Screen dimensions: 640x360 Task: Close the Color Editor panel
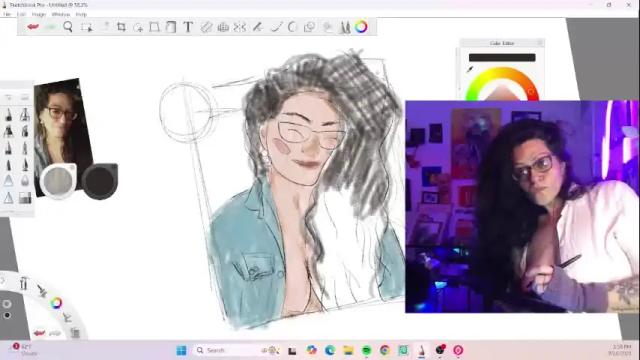click(540, 42)
